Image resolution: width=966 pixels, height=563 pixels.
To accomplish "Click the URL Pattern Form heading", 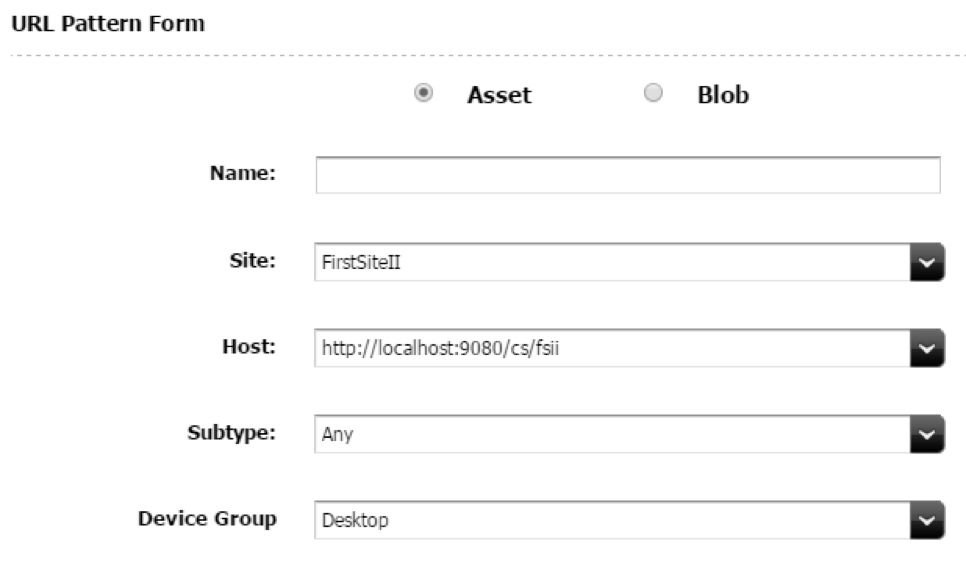I will point(108,24).
